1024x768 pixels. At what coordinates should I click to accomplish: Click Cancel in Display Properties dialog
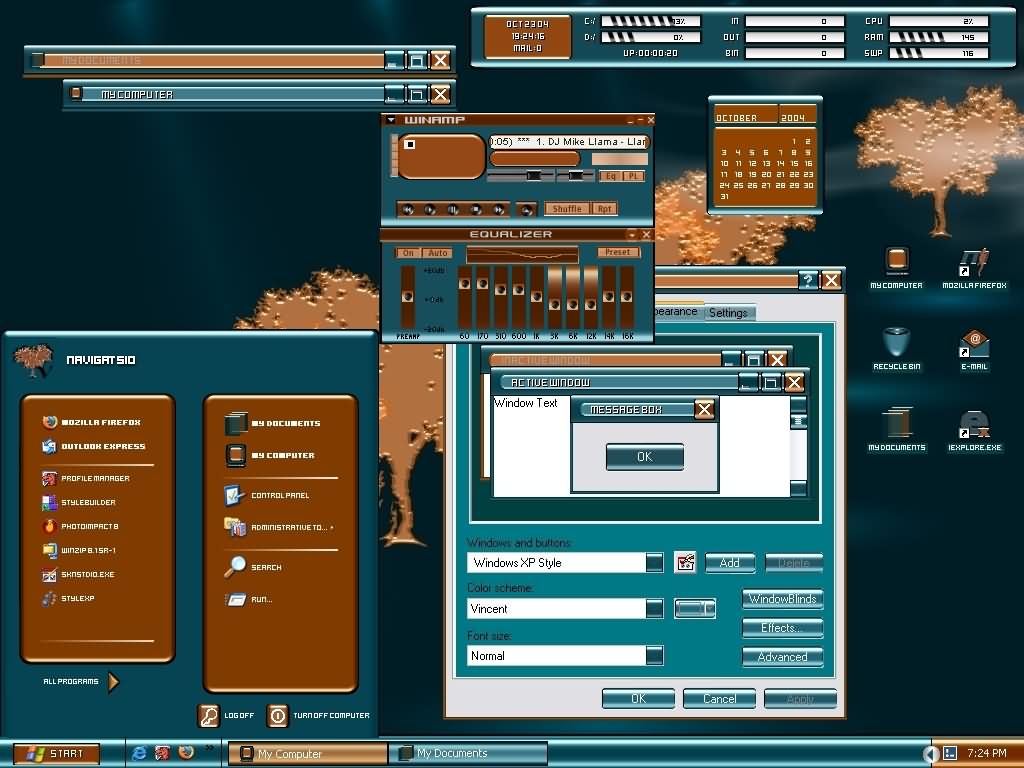tap(719, 699)
